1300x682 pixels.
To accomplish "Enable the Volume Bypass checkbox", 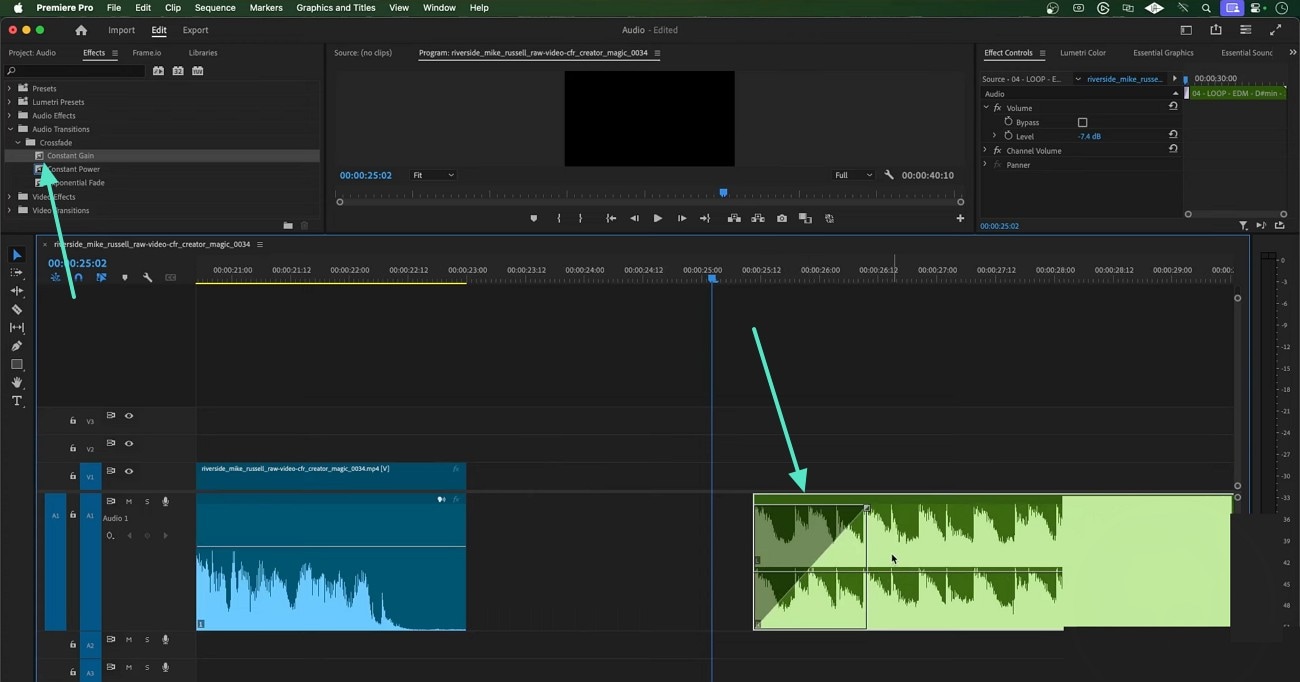I will click(x=1082, y=122).
